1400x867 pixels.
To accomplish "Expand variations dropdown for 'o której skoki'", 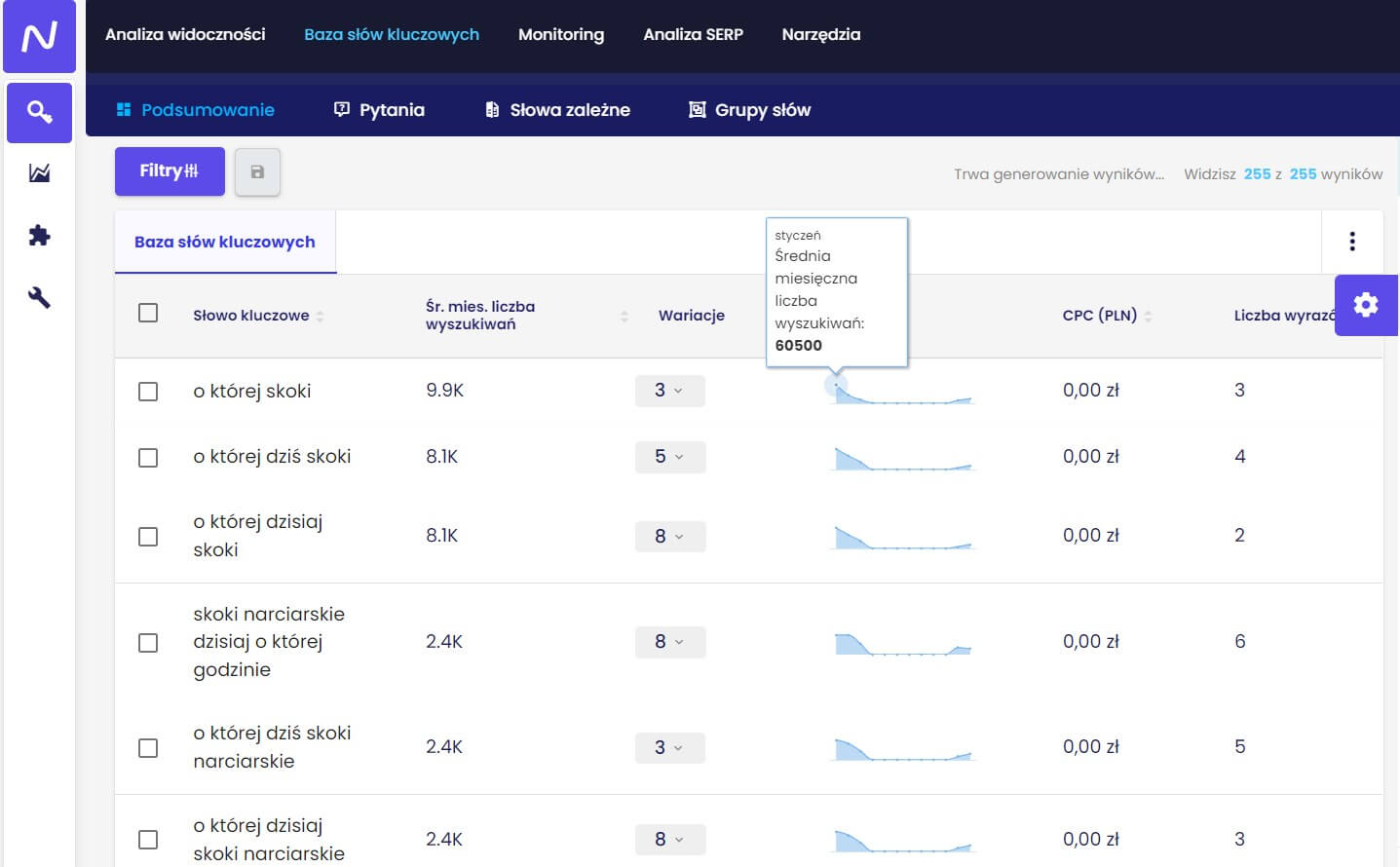I will click(x=669, y=391).
